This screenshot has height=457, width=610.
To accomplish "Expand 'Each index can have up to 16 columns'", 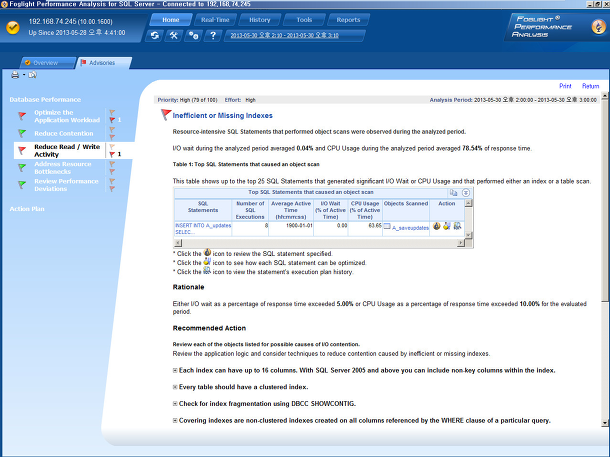I will click(x=175, y=371).
